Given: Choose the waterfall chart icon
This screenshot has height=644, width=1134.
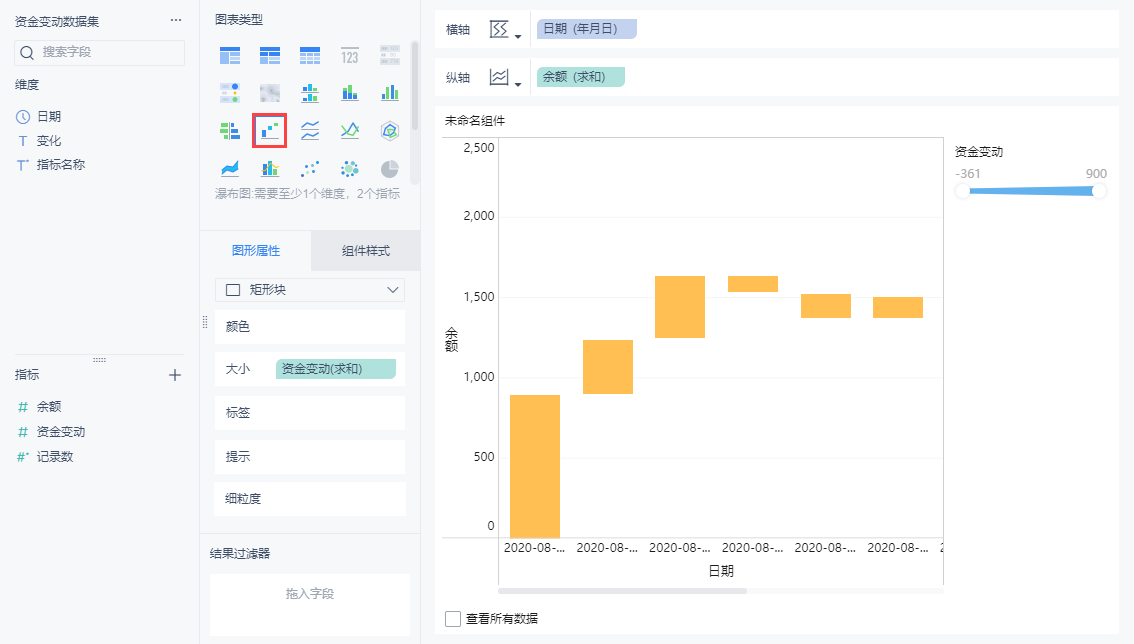Looking at the screenshot, I should (270, 131).
